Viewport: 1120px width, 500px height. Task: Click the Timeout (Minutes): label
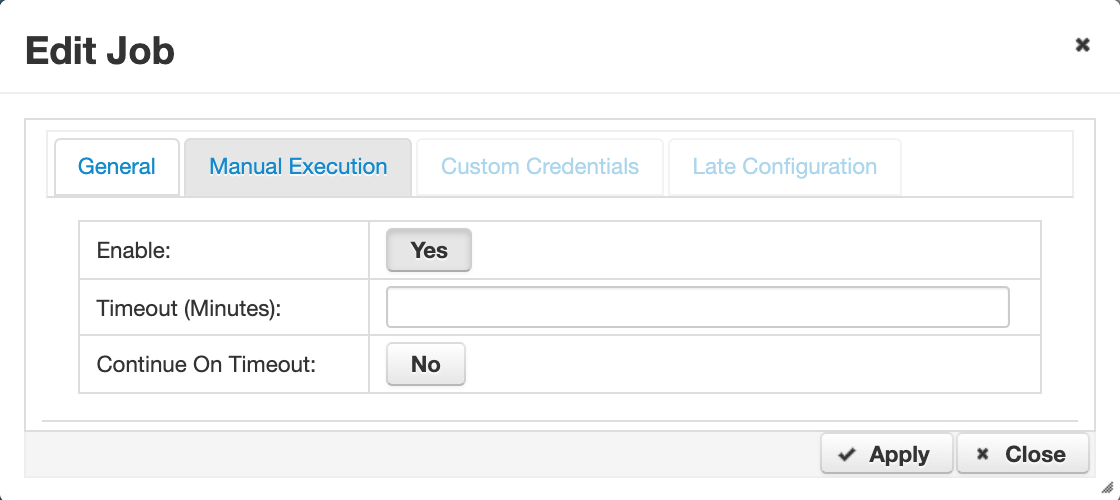189,308
